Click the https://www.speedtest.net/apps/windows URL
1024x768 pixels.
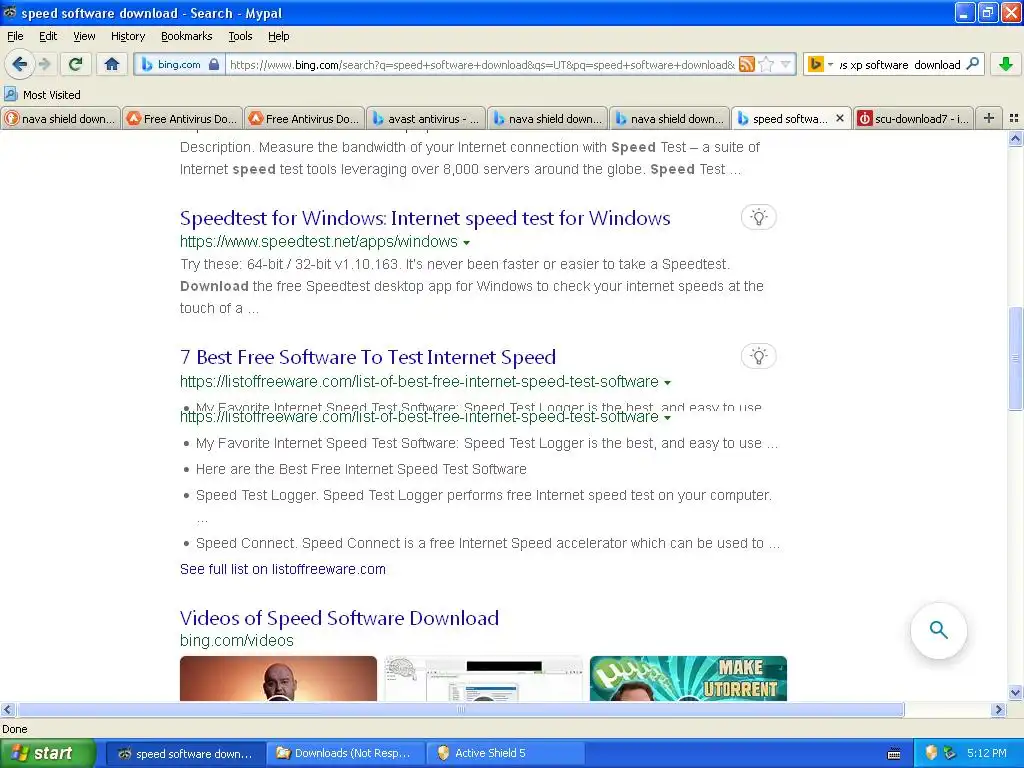coord(319,242)
